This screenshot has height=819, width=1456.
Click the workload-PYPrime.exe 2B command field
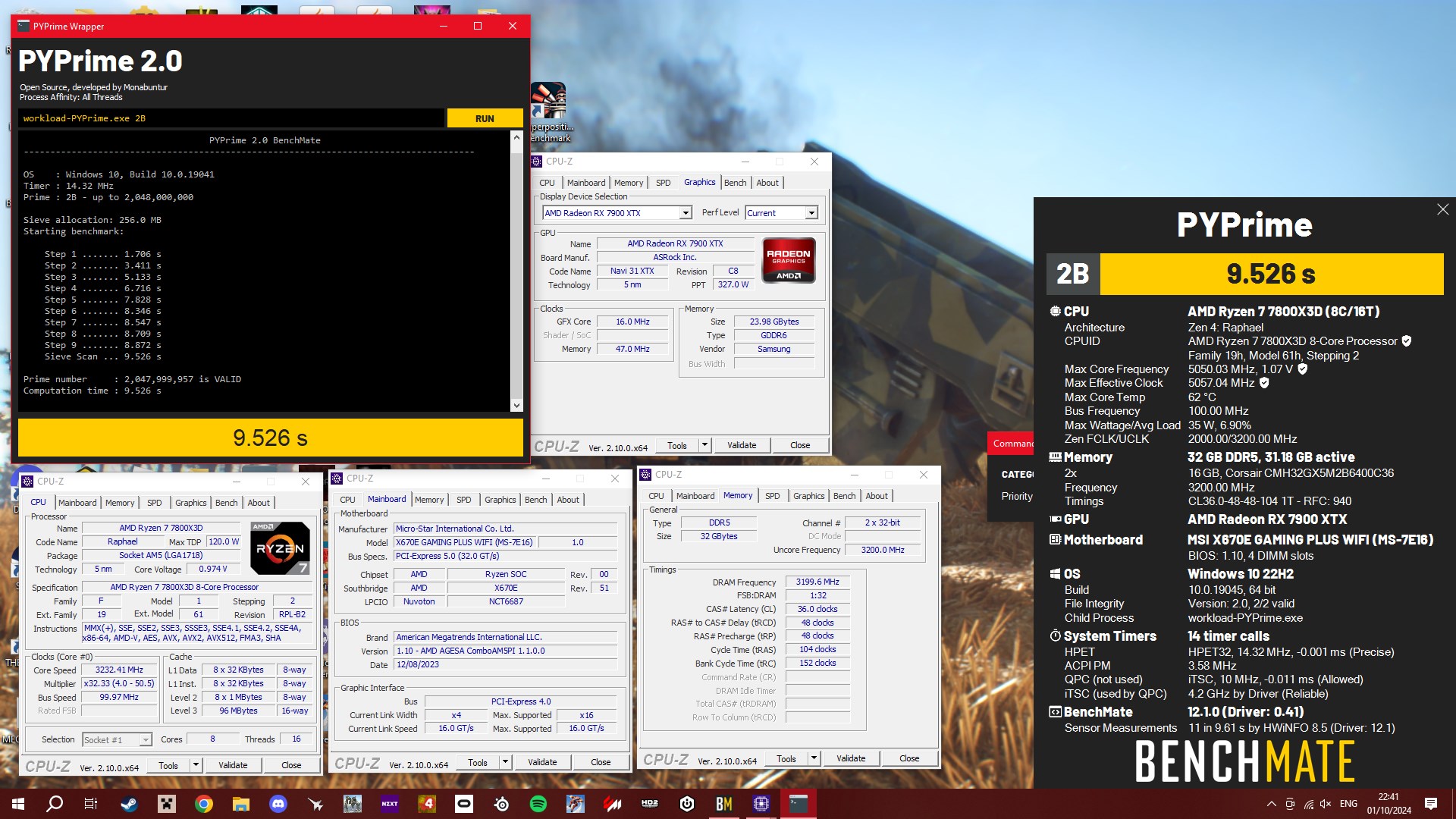[231, 118]
